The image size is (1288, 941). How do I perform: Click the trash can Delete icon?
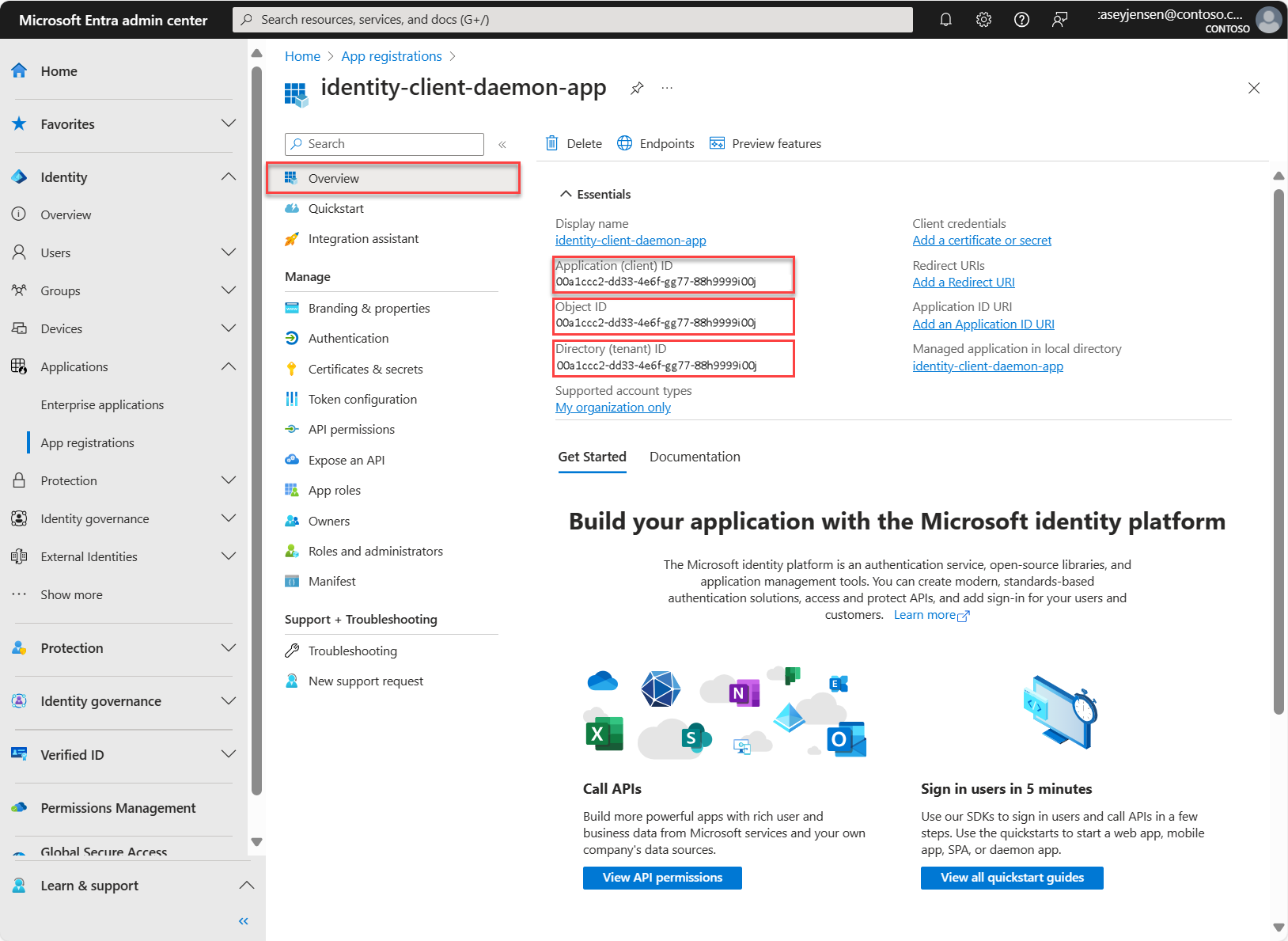click(552, 143)
